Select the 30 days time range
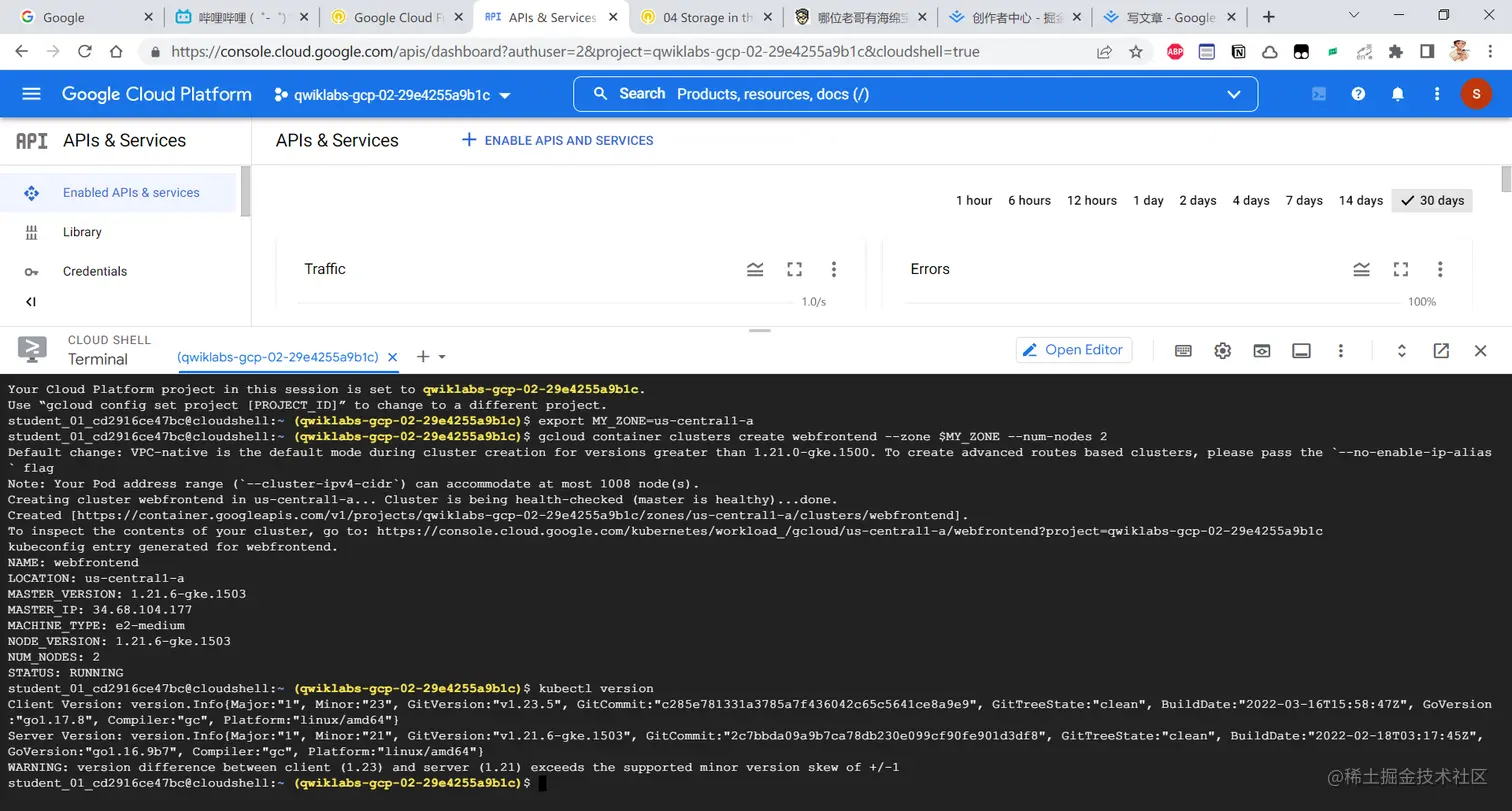The width and height of the screenshot is (1512, 811). pos(1432,201)
